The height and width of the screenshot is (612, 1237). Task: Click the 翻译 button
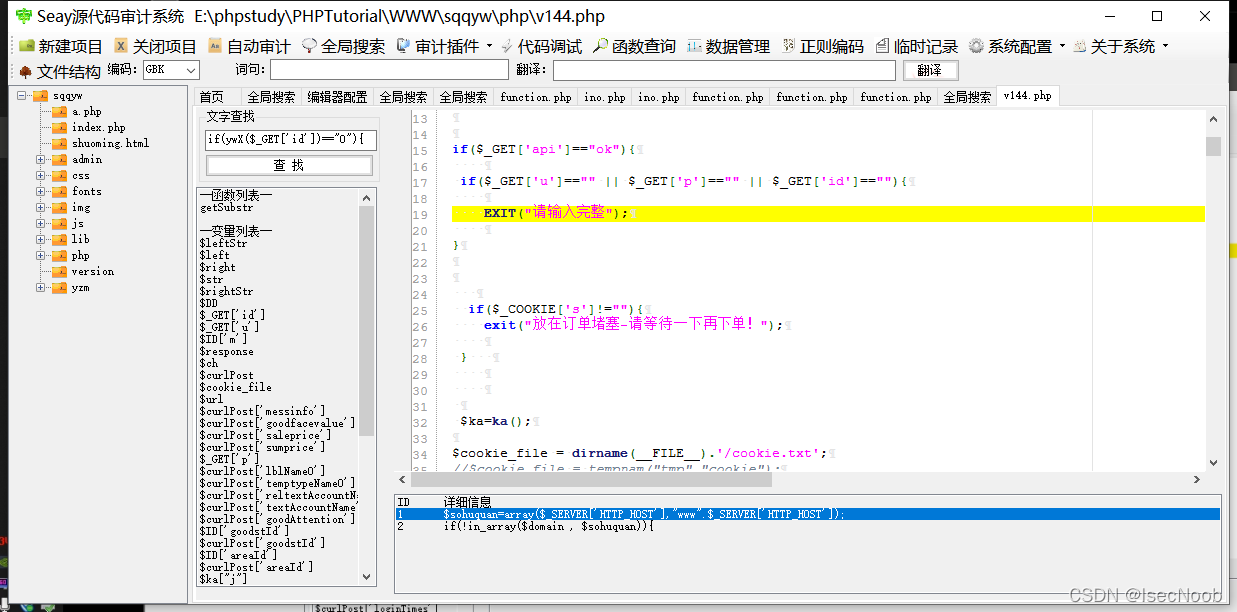tap(930, 70)
